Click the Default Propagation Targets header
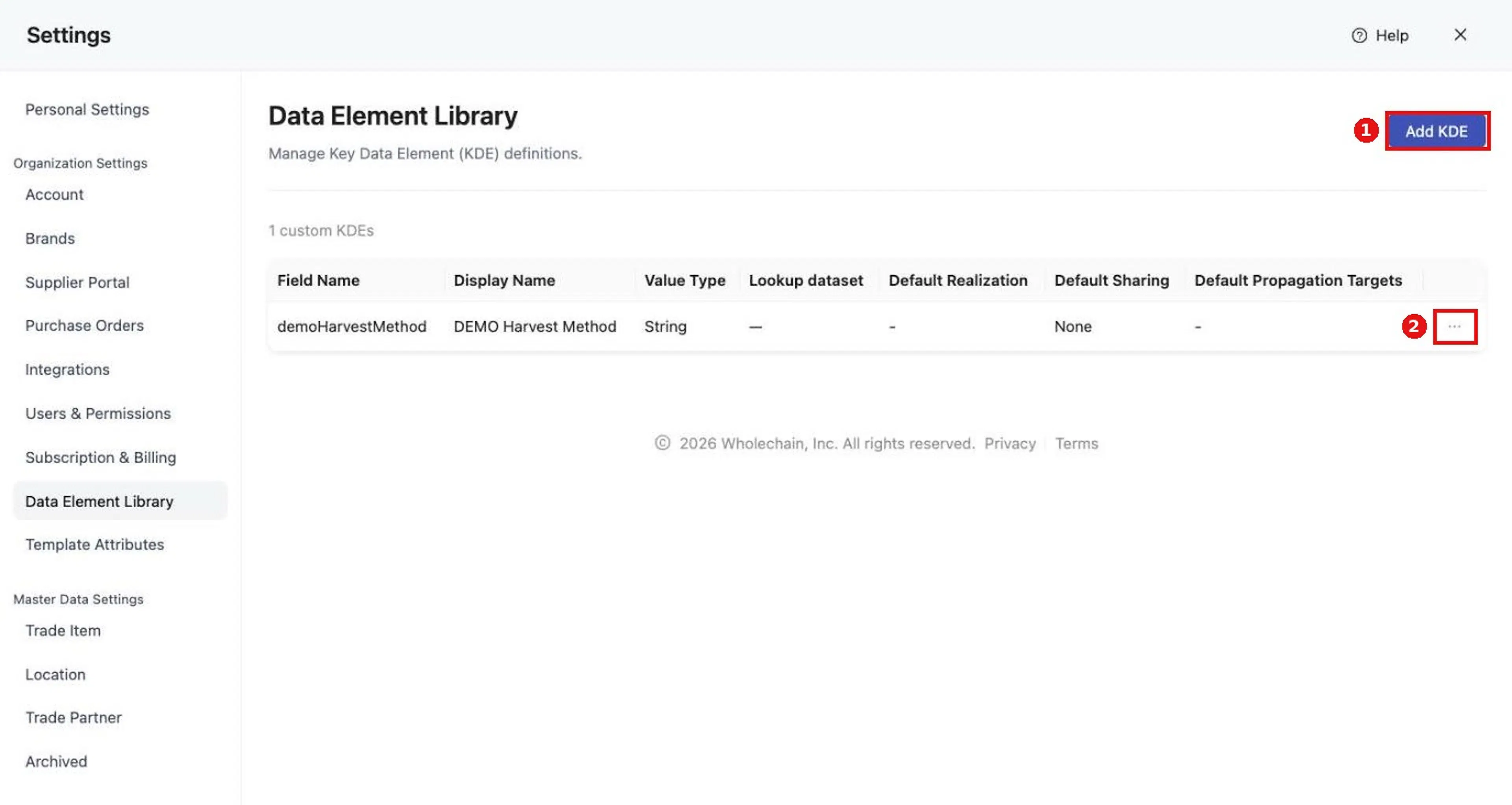1512x805 pixels. 1298,281
